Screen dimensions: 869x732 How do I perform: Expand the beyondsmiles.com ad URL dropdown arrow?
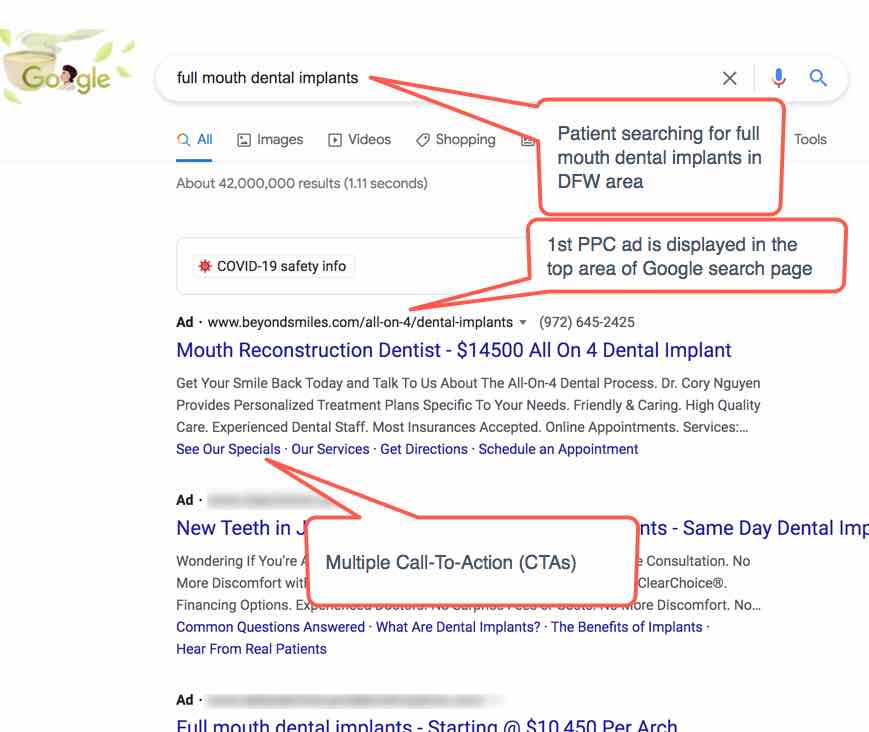[x=523, y=323]
